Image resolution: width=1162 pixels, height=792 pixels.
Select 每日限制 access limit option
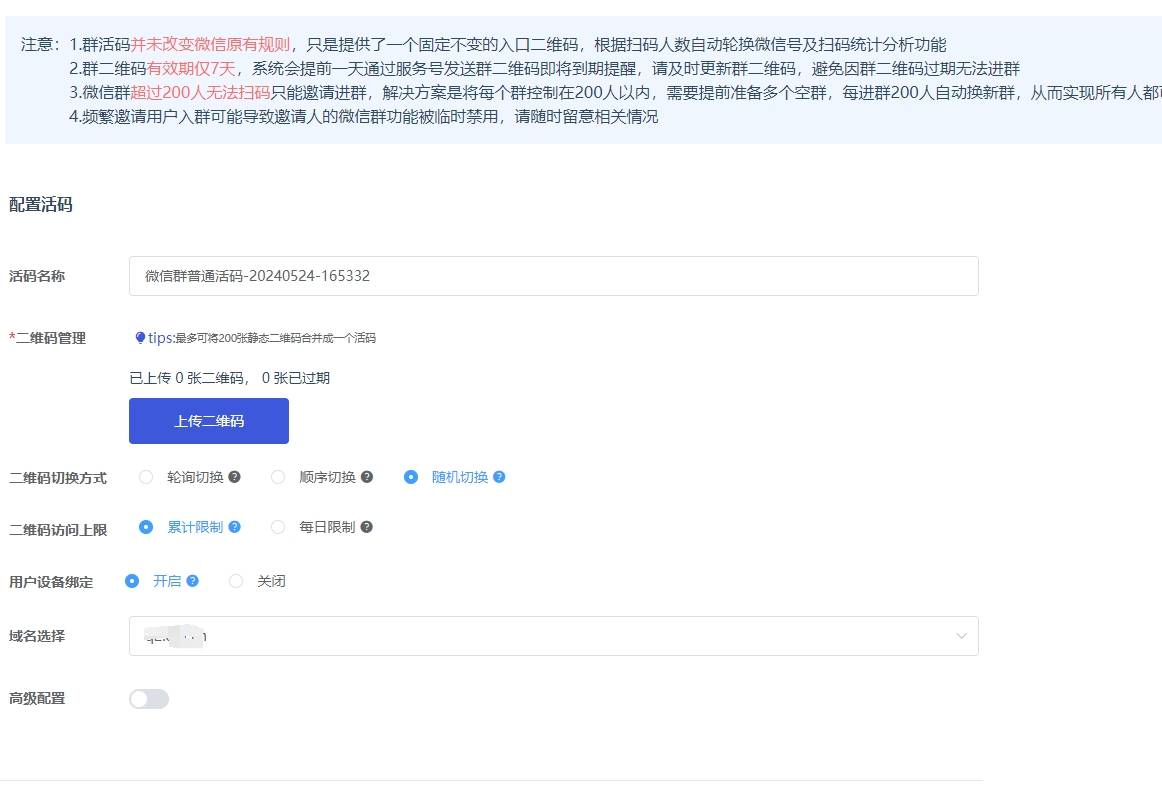(278, 527)
